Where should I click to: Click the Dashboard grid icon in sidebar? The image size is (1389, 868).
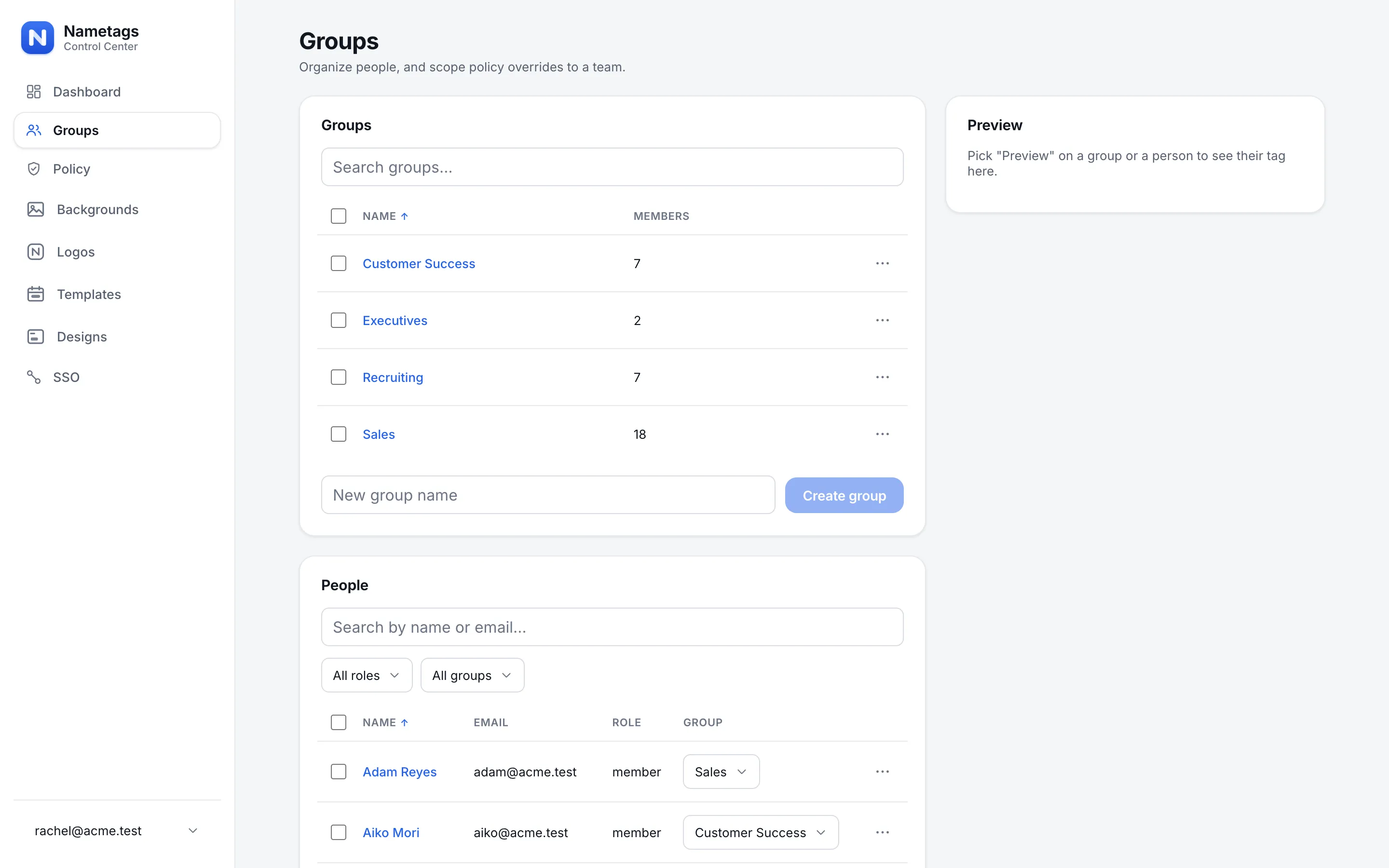click(x=34, y=92)
